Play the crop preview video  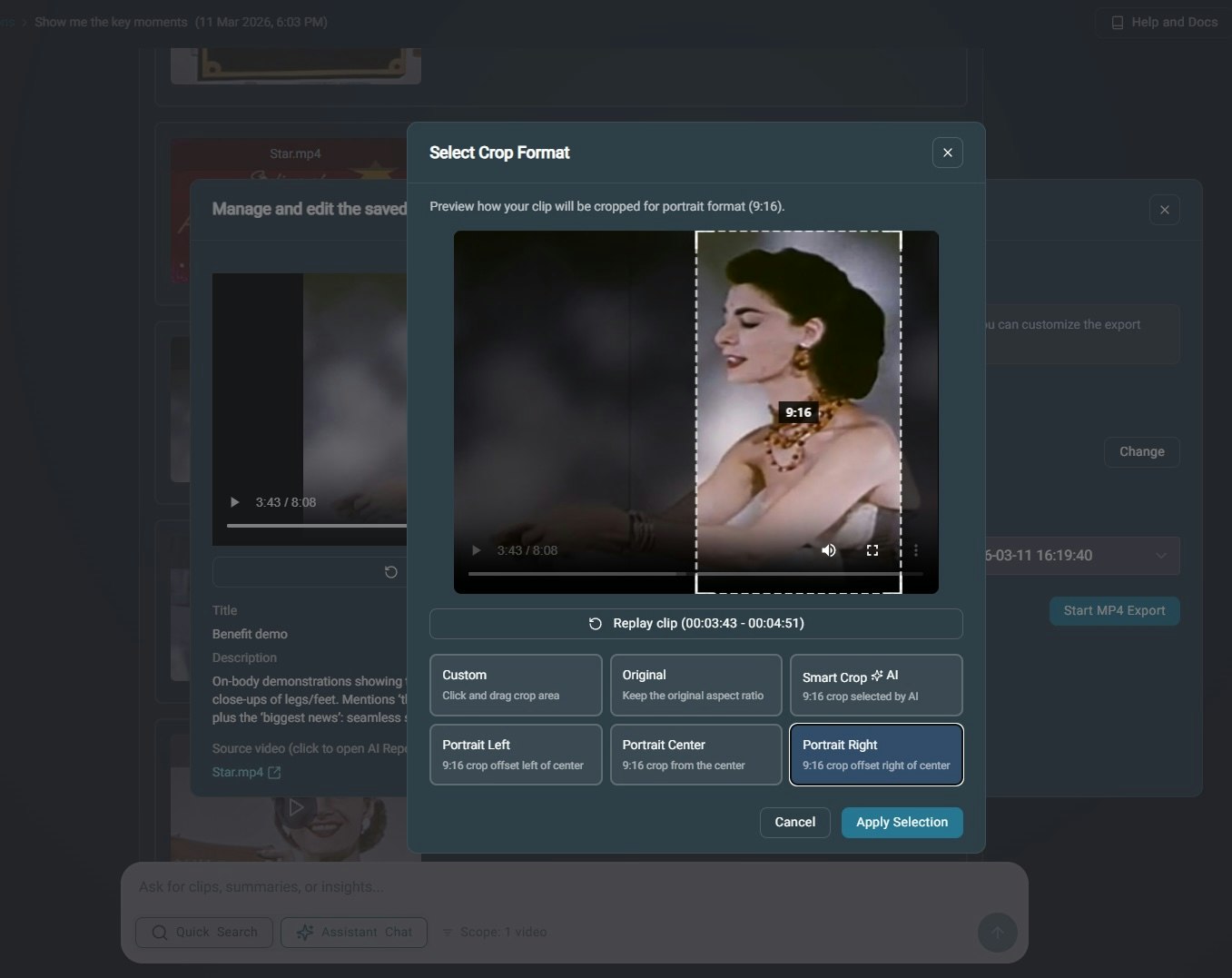coord(476,550)
